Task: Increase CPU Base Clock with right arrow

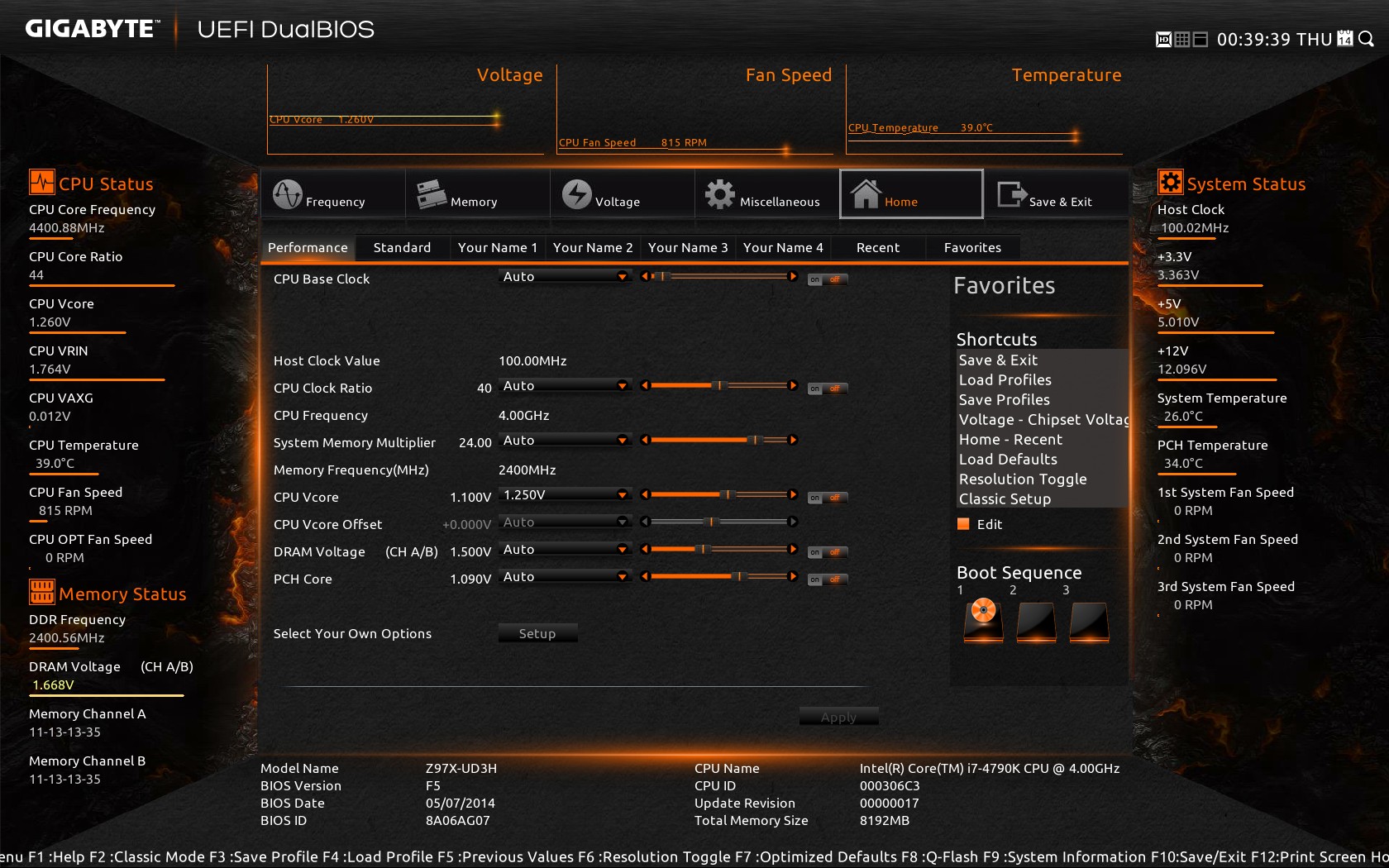Action: [x=793, y=276]
